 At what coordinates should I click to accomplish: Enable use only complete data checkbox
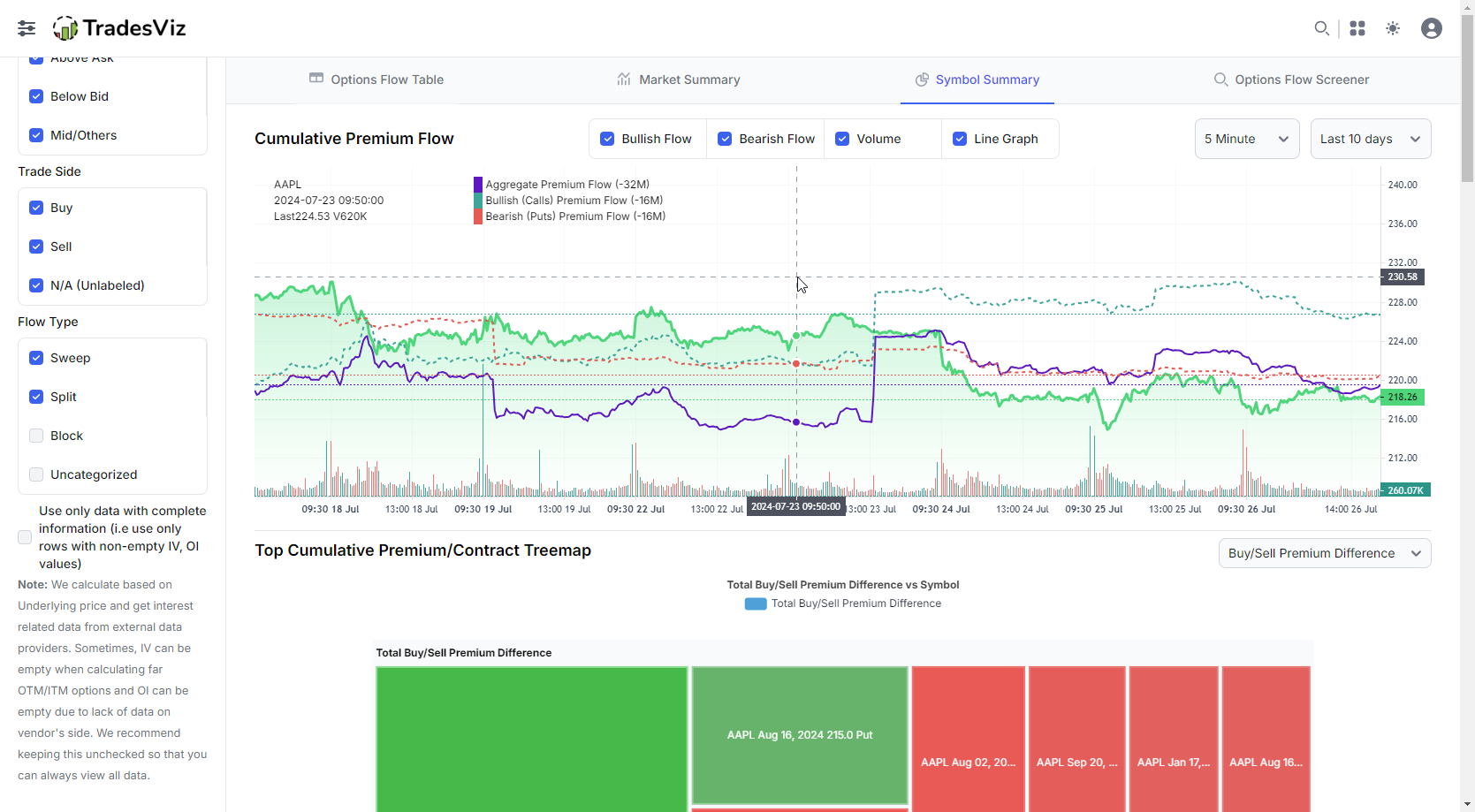pyautogui.click(x=25, y=537)
